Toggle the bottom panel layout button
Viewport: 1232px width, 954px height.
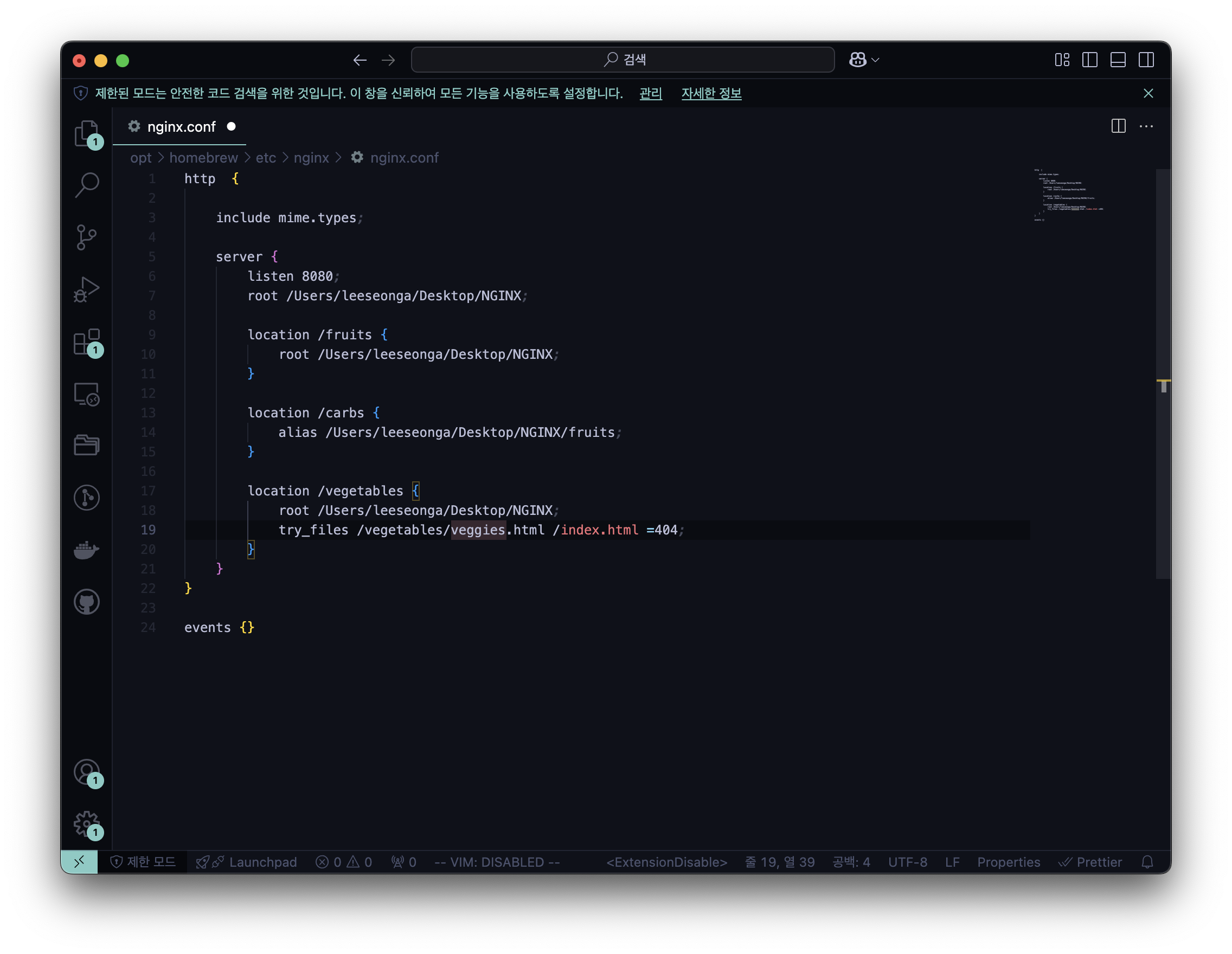pos(1118,60)
